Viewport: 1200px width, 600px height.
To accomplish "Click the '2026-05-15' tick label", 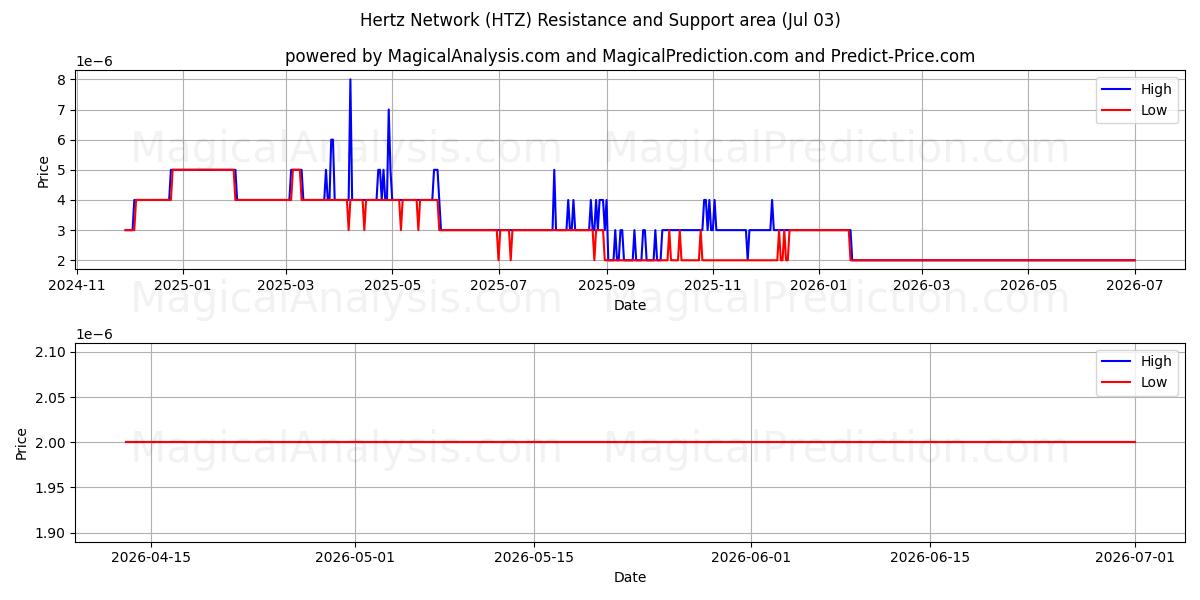I will coord(534,557).
